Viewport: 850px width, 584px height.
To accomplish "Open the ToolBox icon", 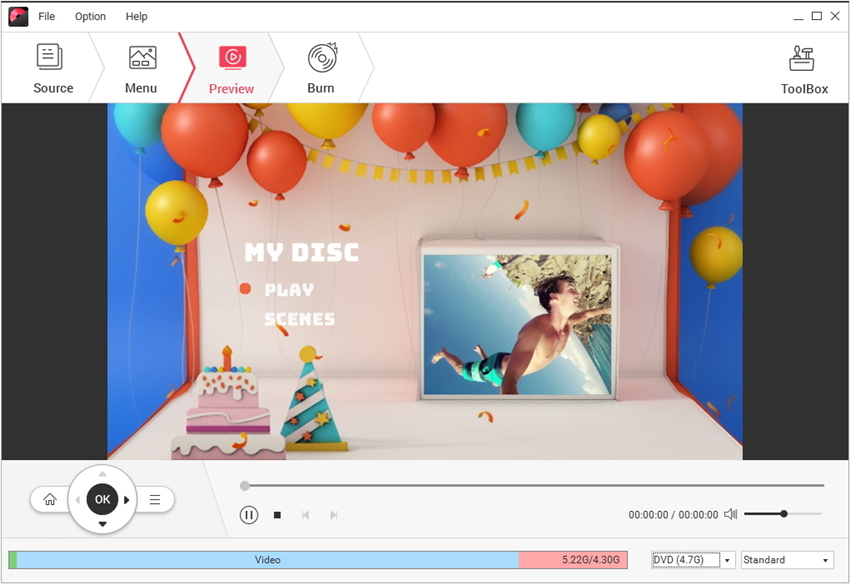I will click(x=803, y=59).
